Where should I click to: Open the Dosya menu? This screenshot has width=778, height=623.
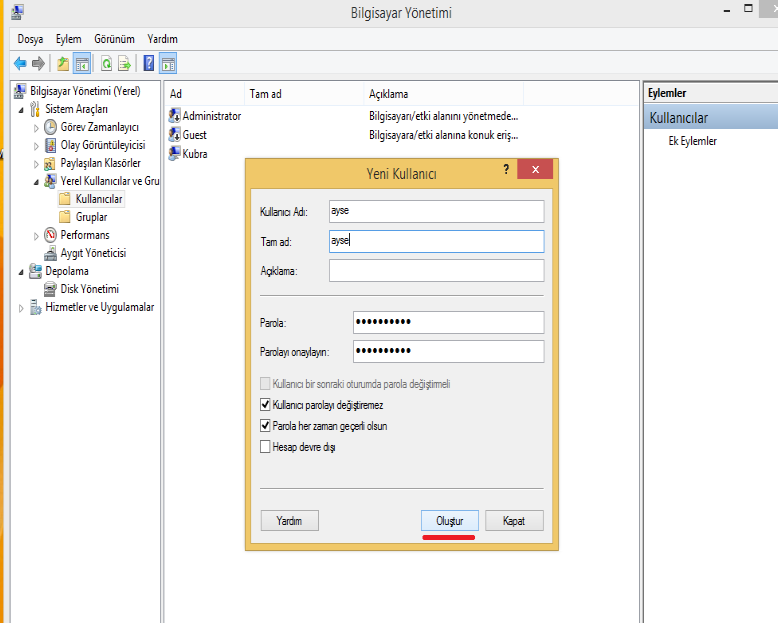pyautogui.click(x=30, y=39)
